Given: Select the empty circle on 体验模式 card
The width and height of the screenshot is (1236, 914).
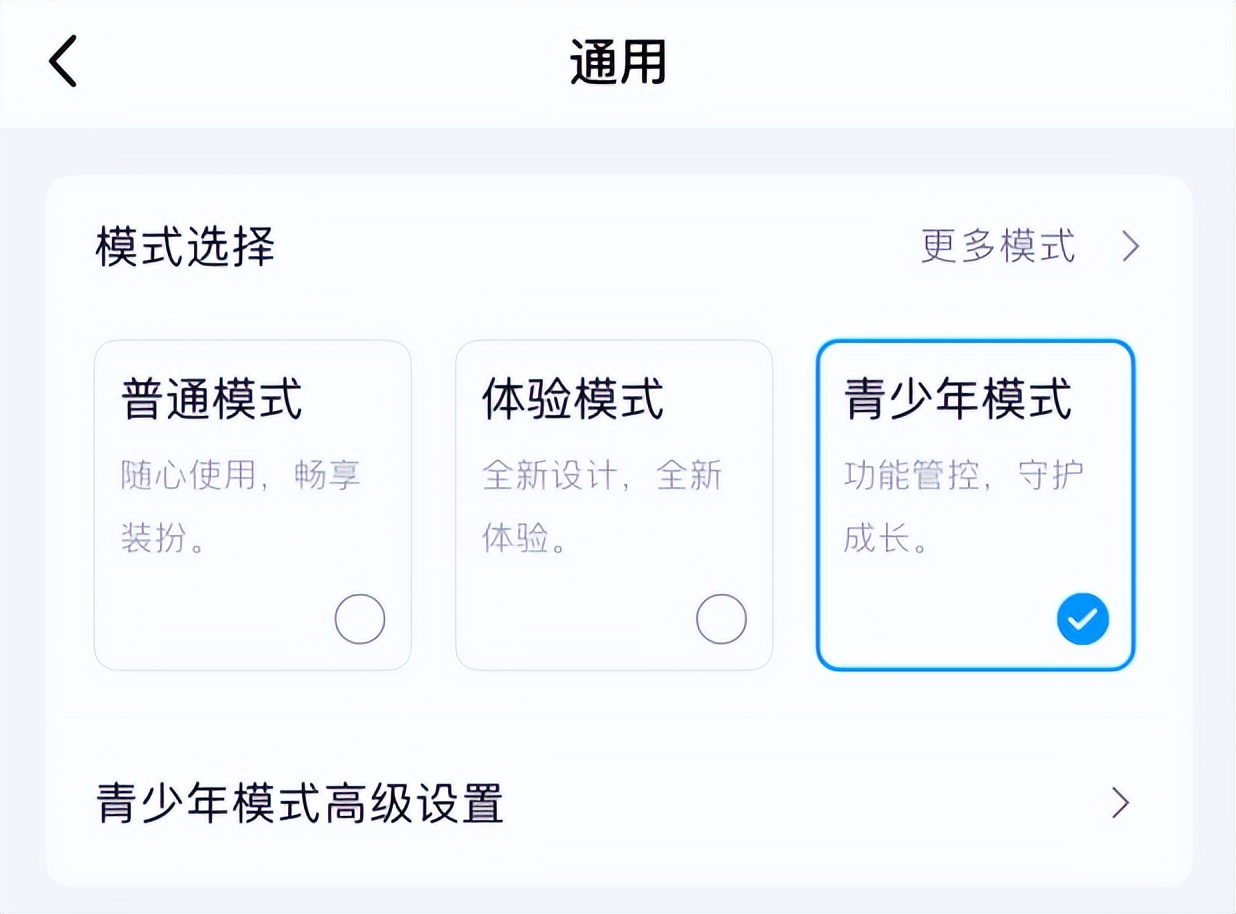Looking at the screenshot, I should click(x=721, y=618).
